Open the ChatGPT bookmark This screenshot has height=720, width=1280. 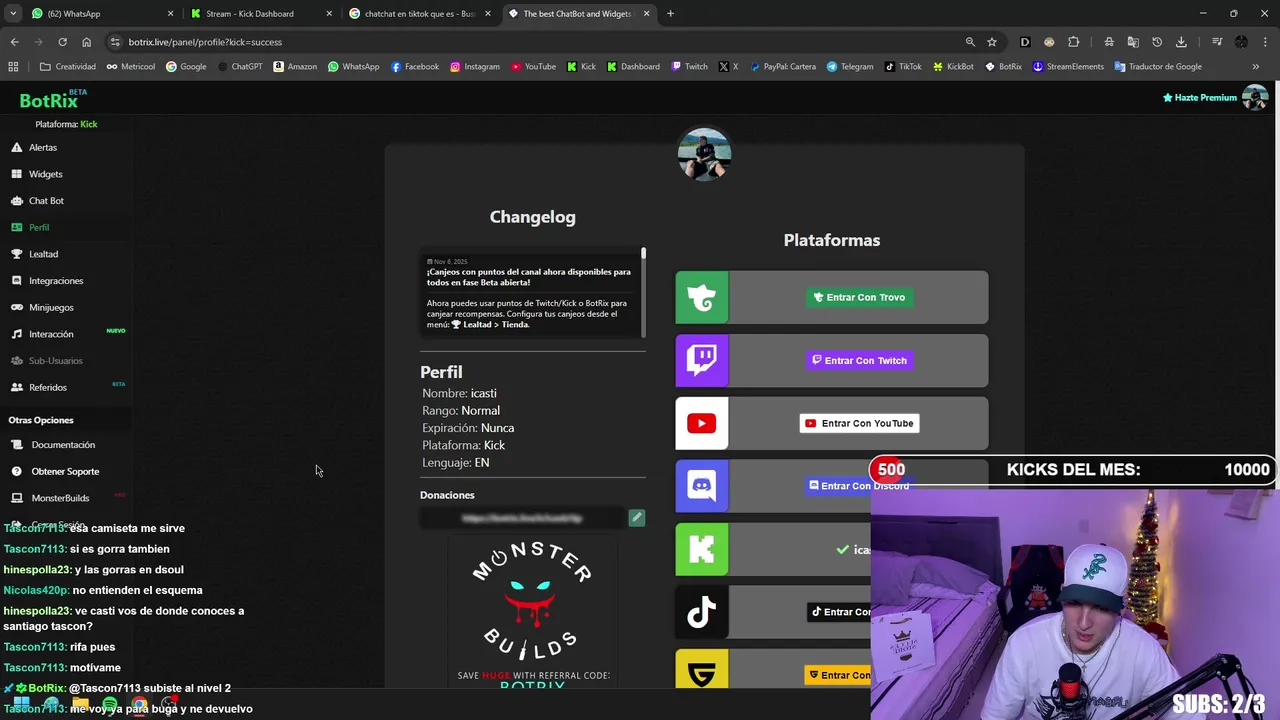(239, 67)
